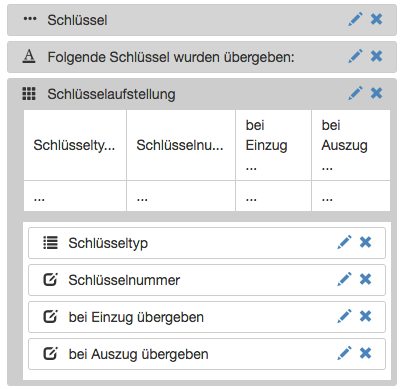Click the three-dots icon beside Schlüssel

30,19
